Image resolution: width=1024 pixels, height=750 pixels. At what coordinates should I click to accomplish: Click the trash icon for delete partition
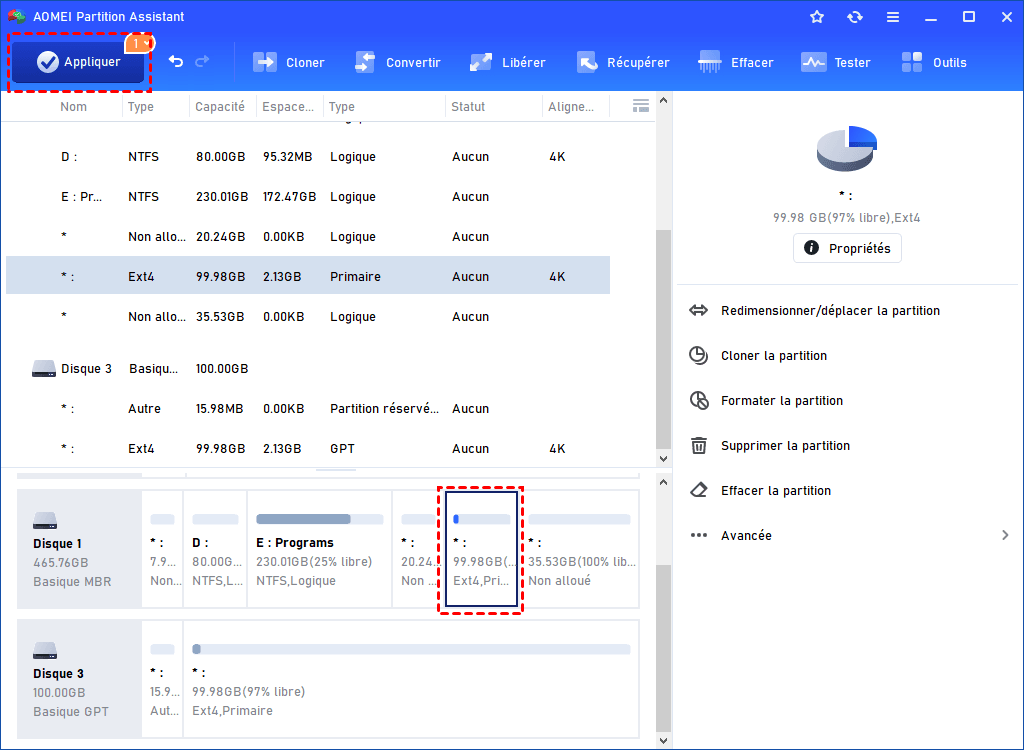pyautogui.click(x=699, y=446)
